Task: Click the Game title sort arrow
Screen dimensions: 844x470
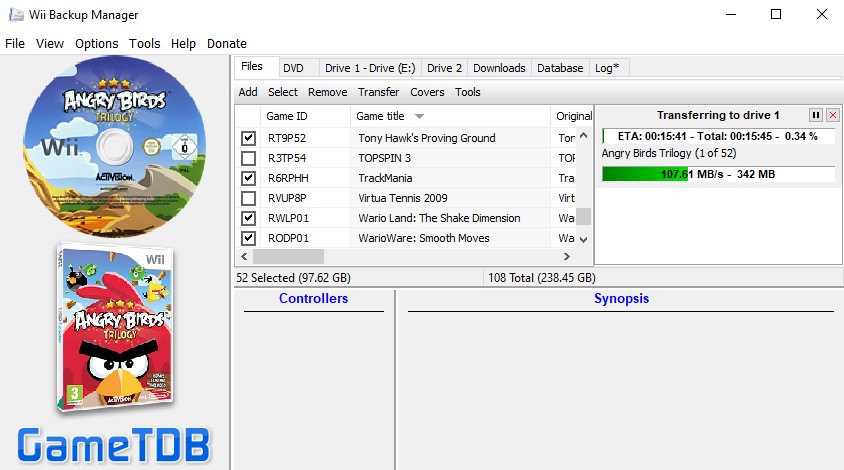Action: [x=419, y=116]
